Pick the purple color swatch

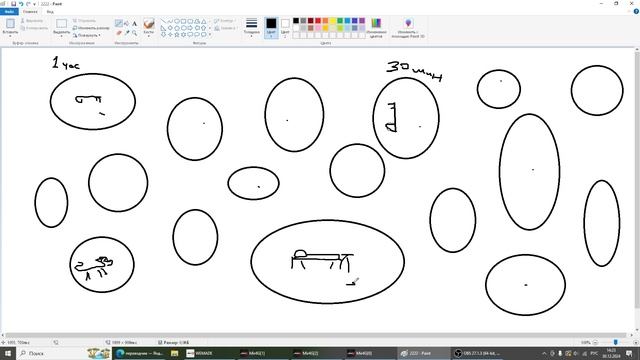click(x=362, y=21)
